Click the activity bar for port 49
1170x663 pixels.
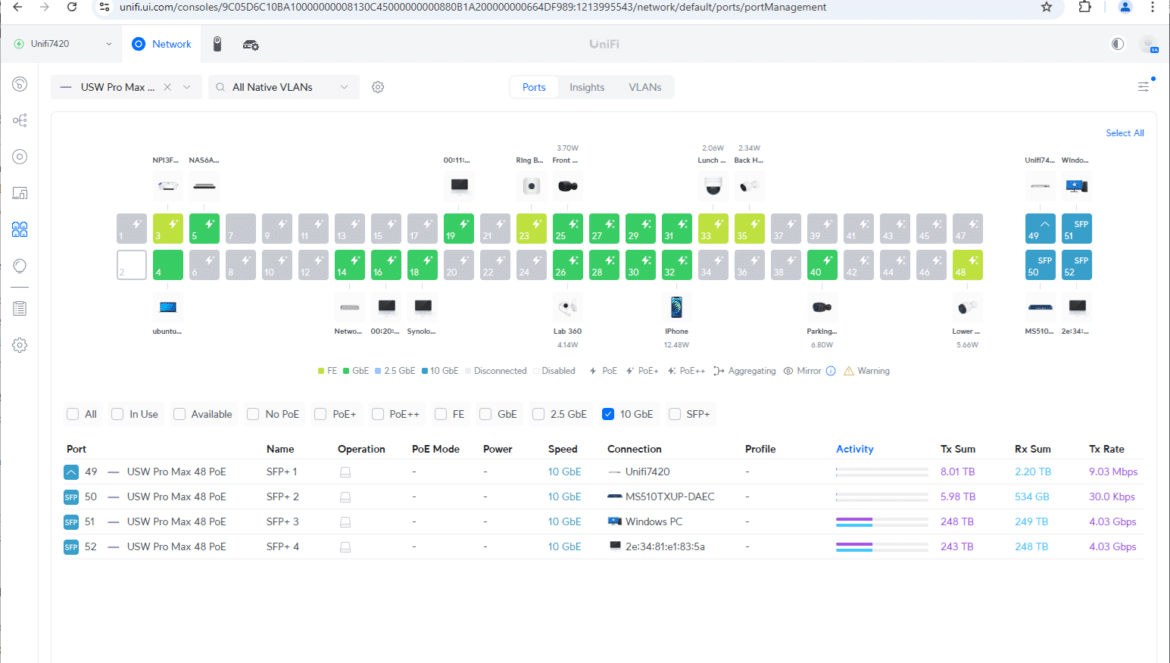tap(882, 472)
